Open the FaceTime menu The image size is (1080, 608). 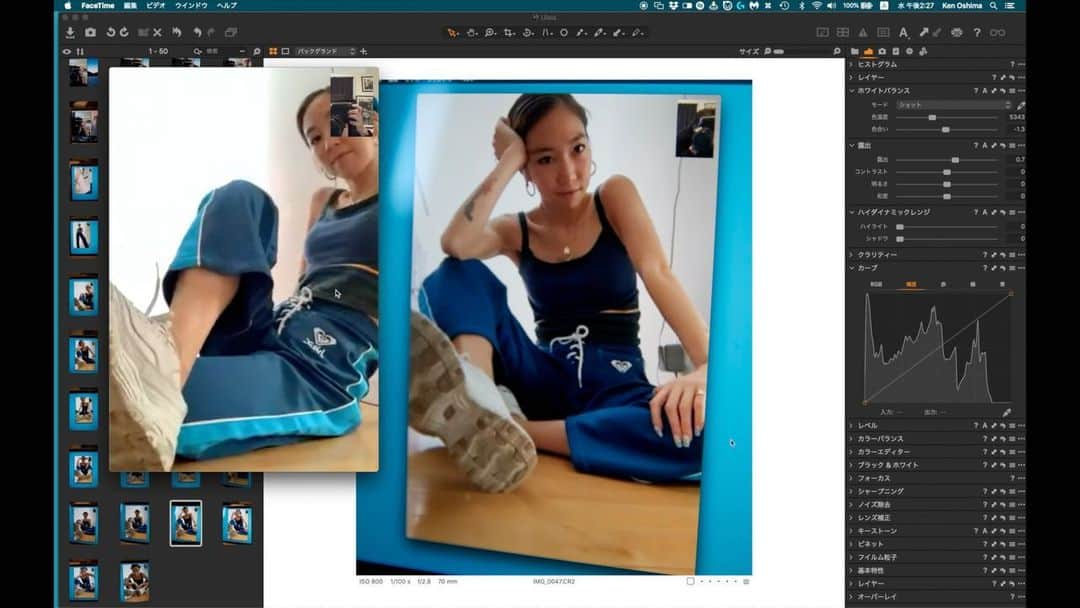pyautogui.click(x=98, y=6)
